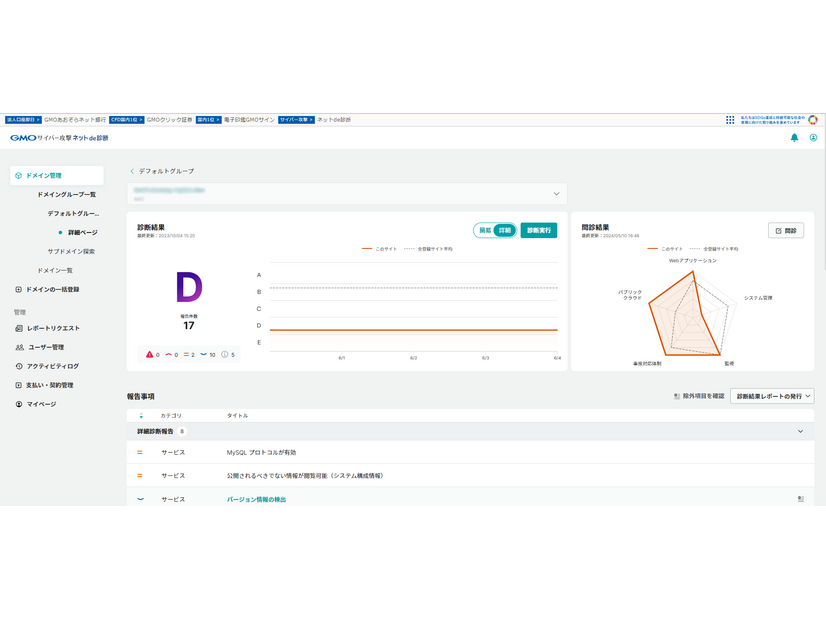Switch diagnosis view to 詳細

505,230
